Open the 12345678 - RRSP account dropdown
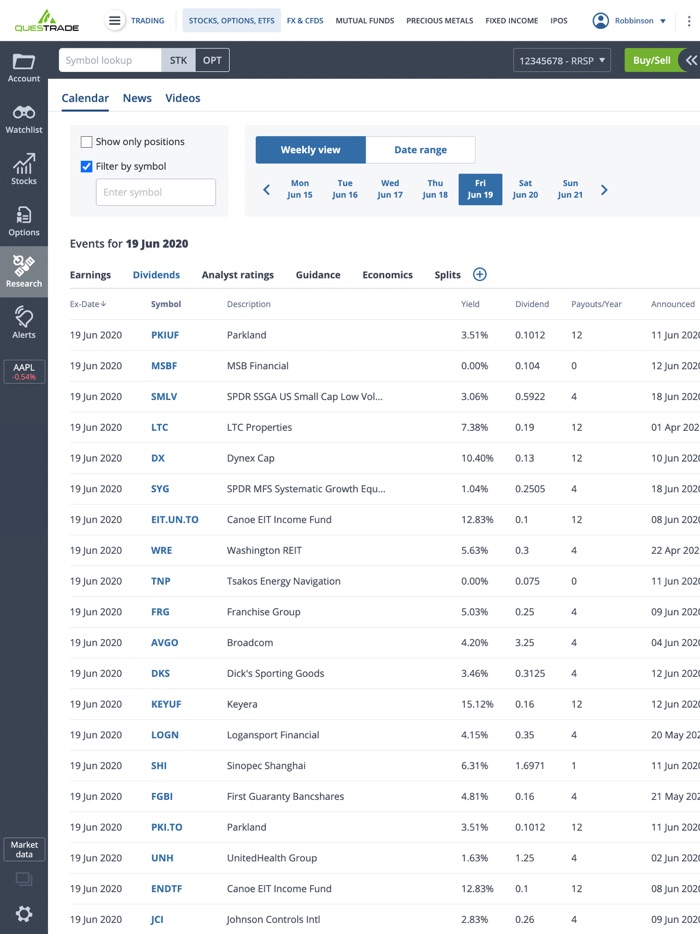The image size is (700, 934). click(561, 61)
